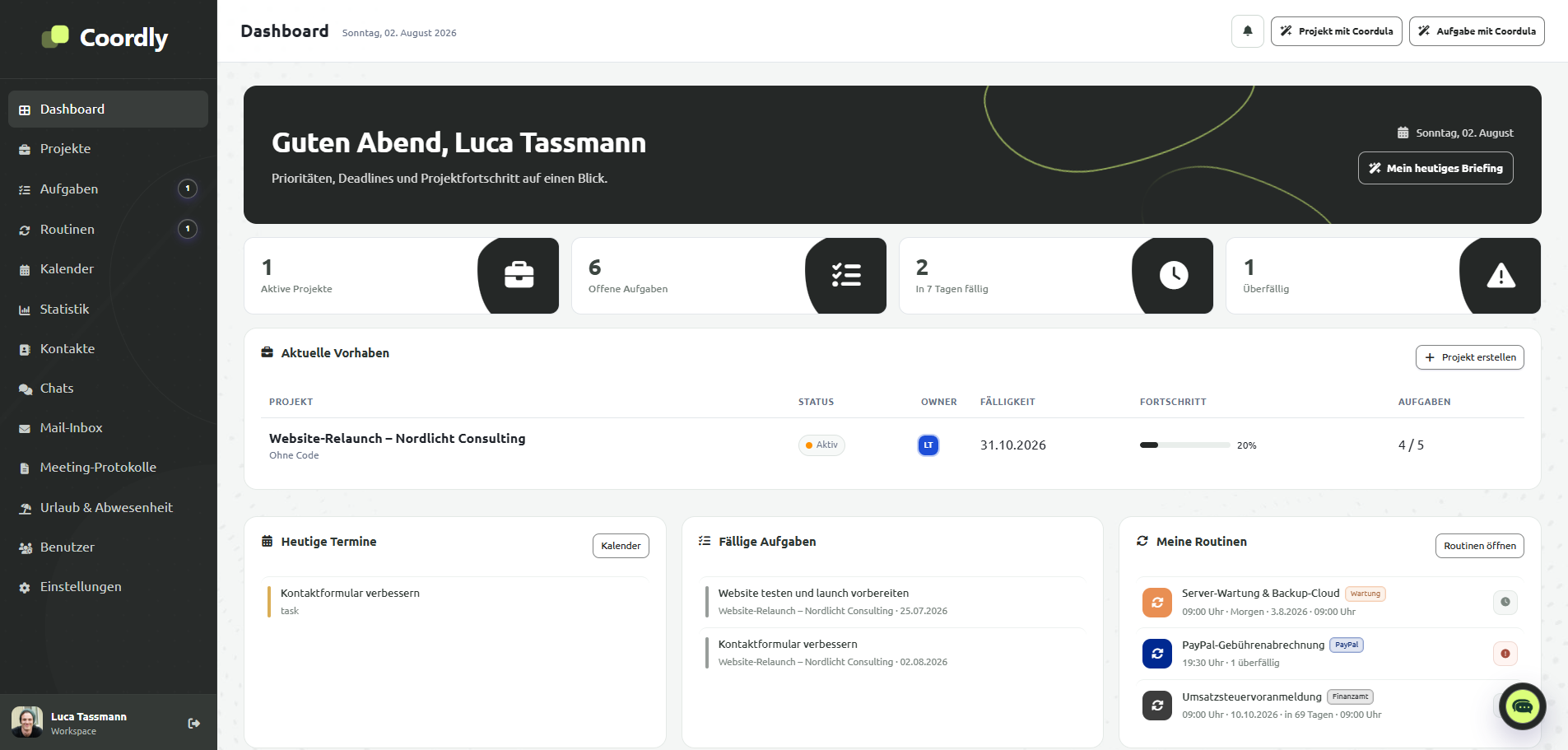Click the dark Umsatzsteuervoranmeldung routine icon
1568x750 pixels.
(1157, 706)
